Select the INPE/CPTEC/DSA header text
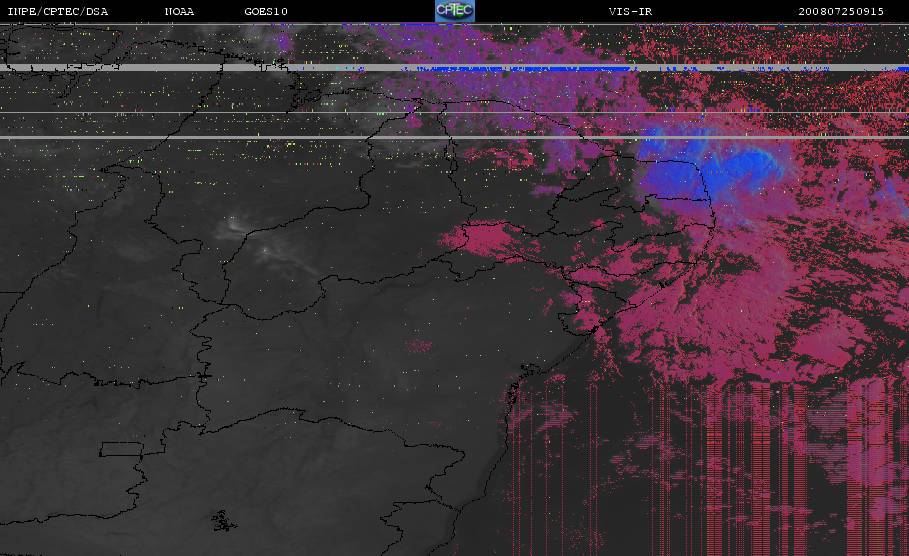This screenshot has height=556, width=909. coord(57,12)
